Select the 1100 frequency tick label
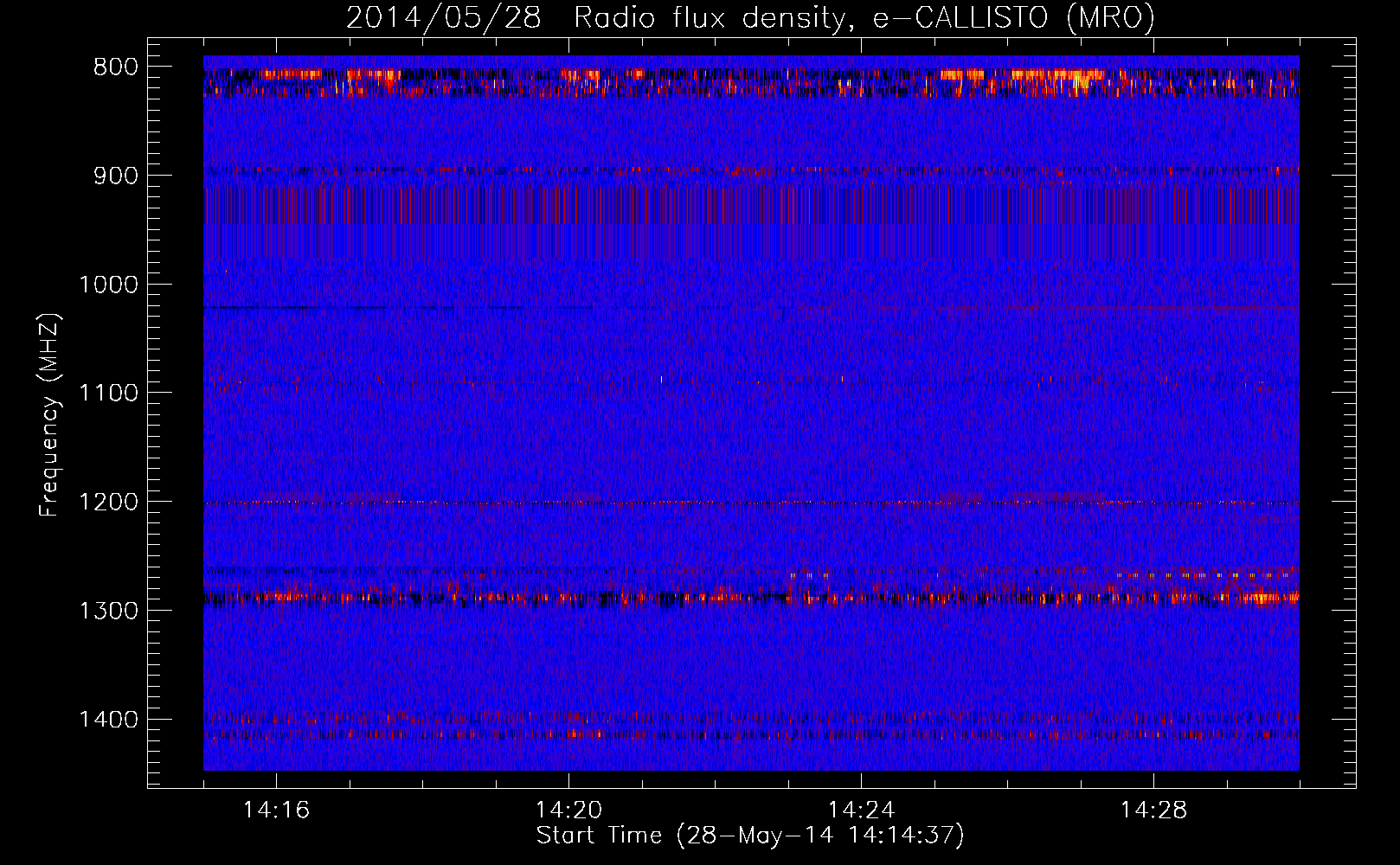Viewport: 1400px width, 865px height. click(x=108, y=394)
